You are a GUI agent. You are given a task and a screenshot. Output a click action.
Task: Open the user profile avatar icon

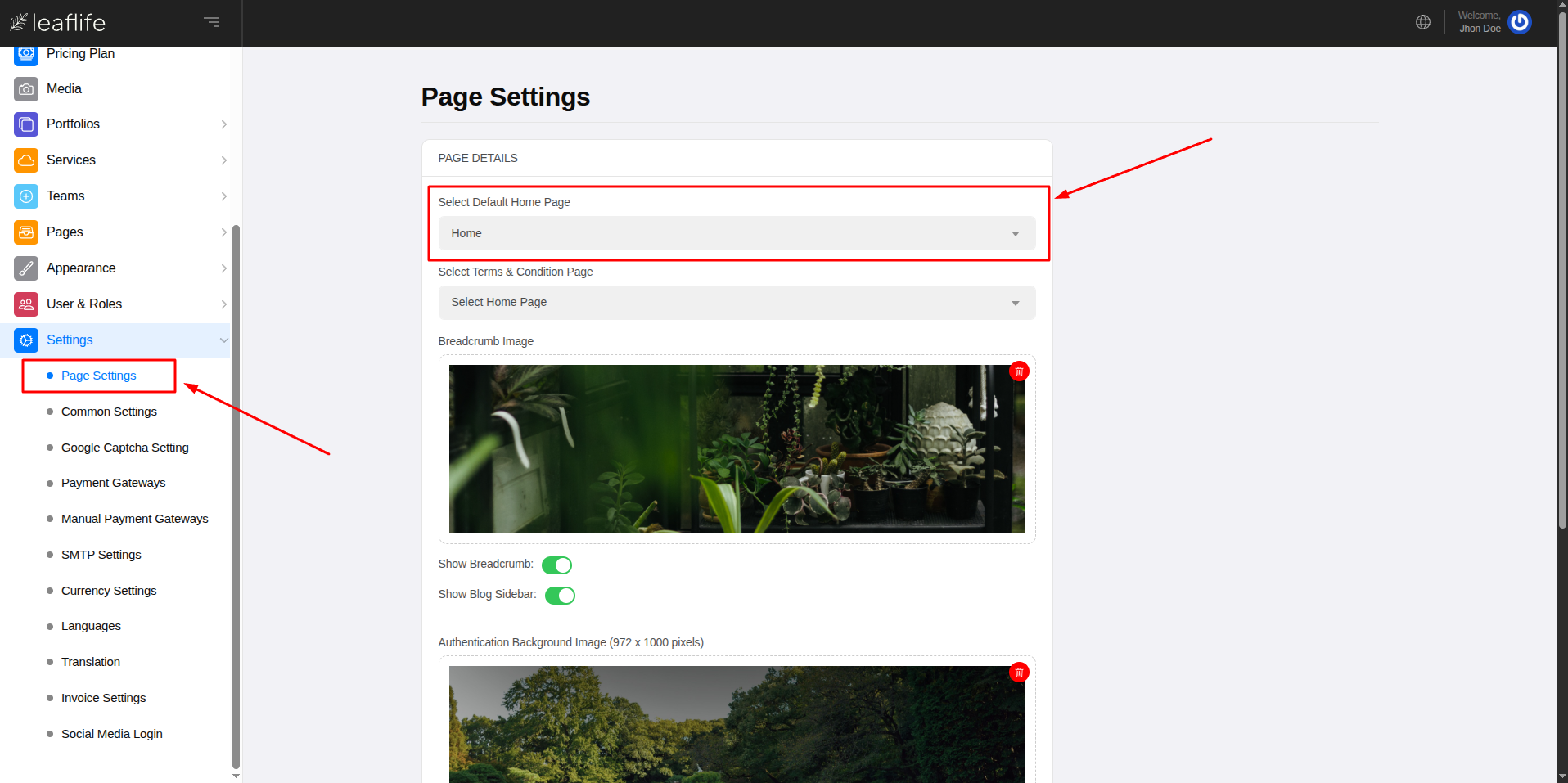1520,22
